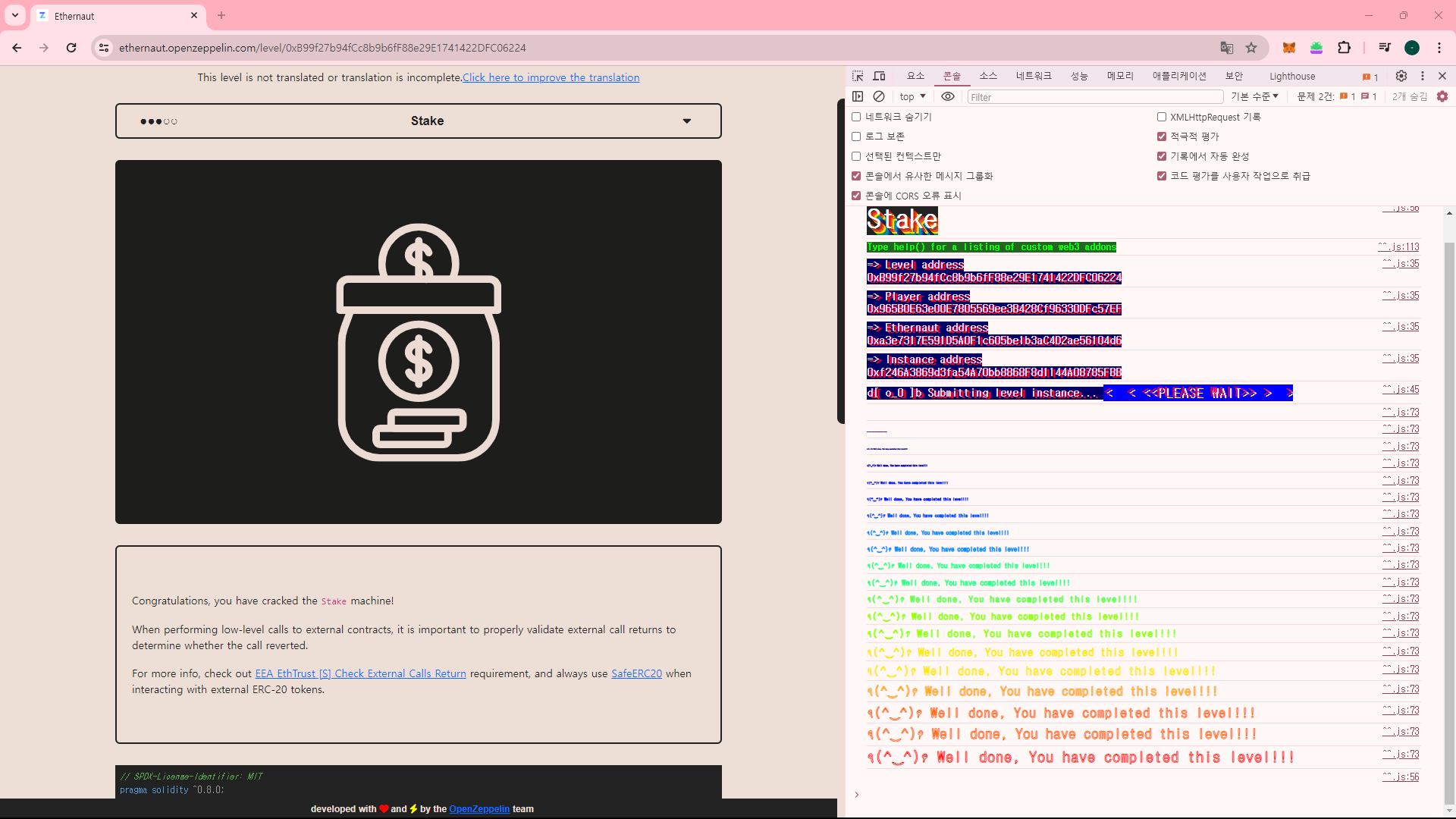Open Chrome's three-dot menu
1456x819 pixels.
1439,48
